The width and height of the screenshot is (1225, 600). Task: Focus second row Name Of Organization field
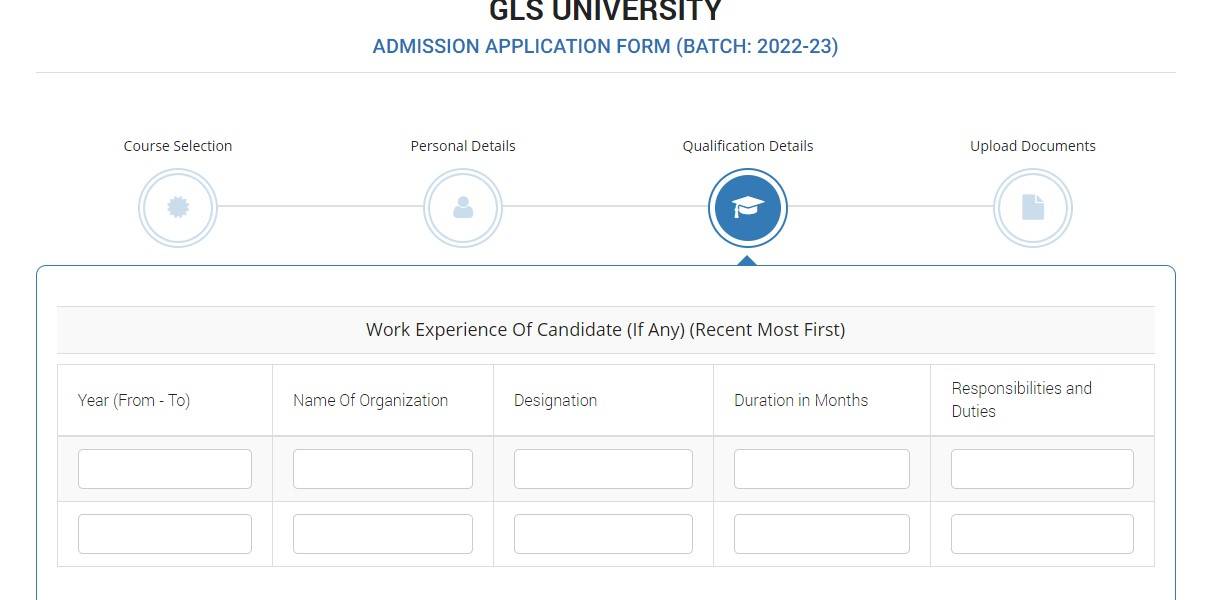tap(383, 534)
